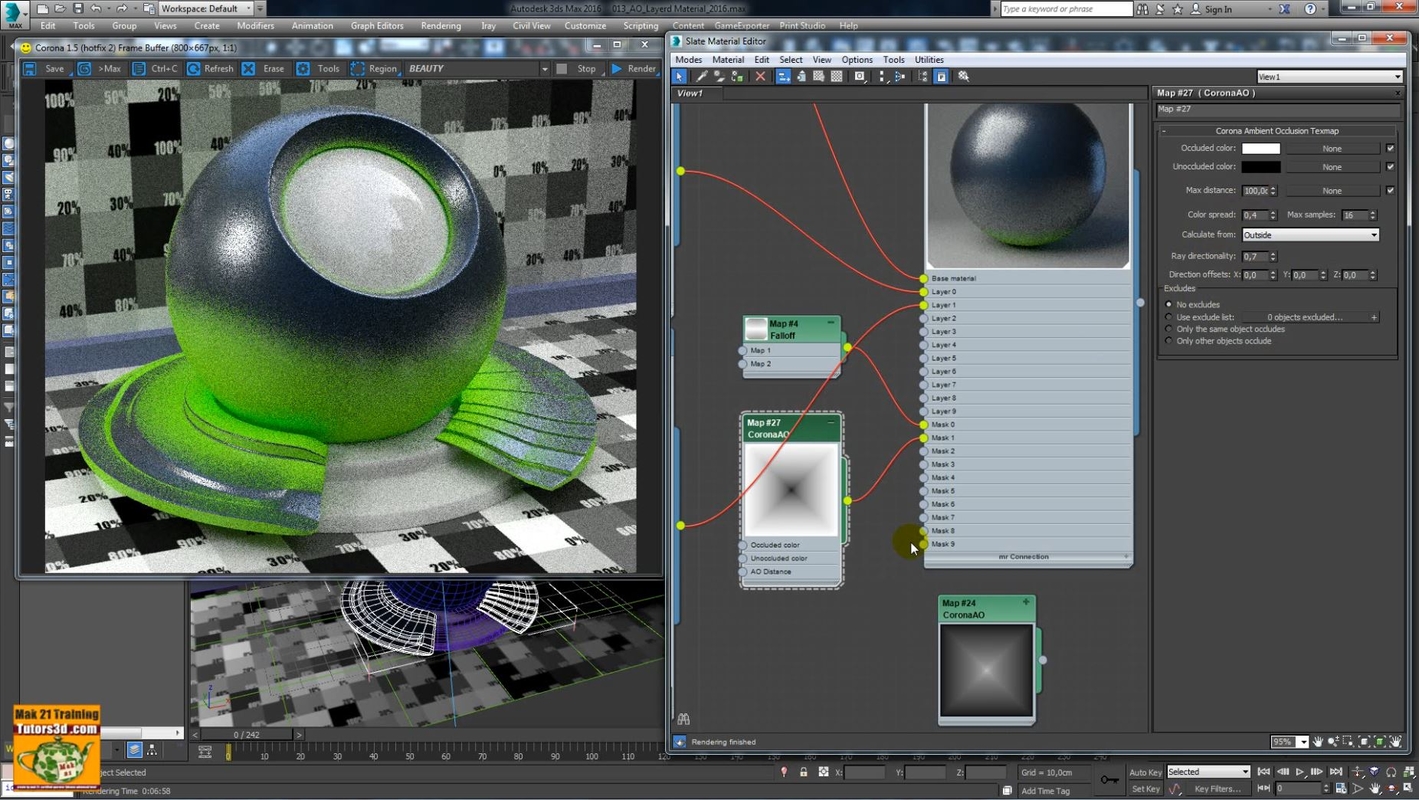Open the 'Calculate from' Outside dropdown
Image resolution: width=1419 pixels, height=800 pixels.
[1310, 235]
